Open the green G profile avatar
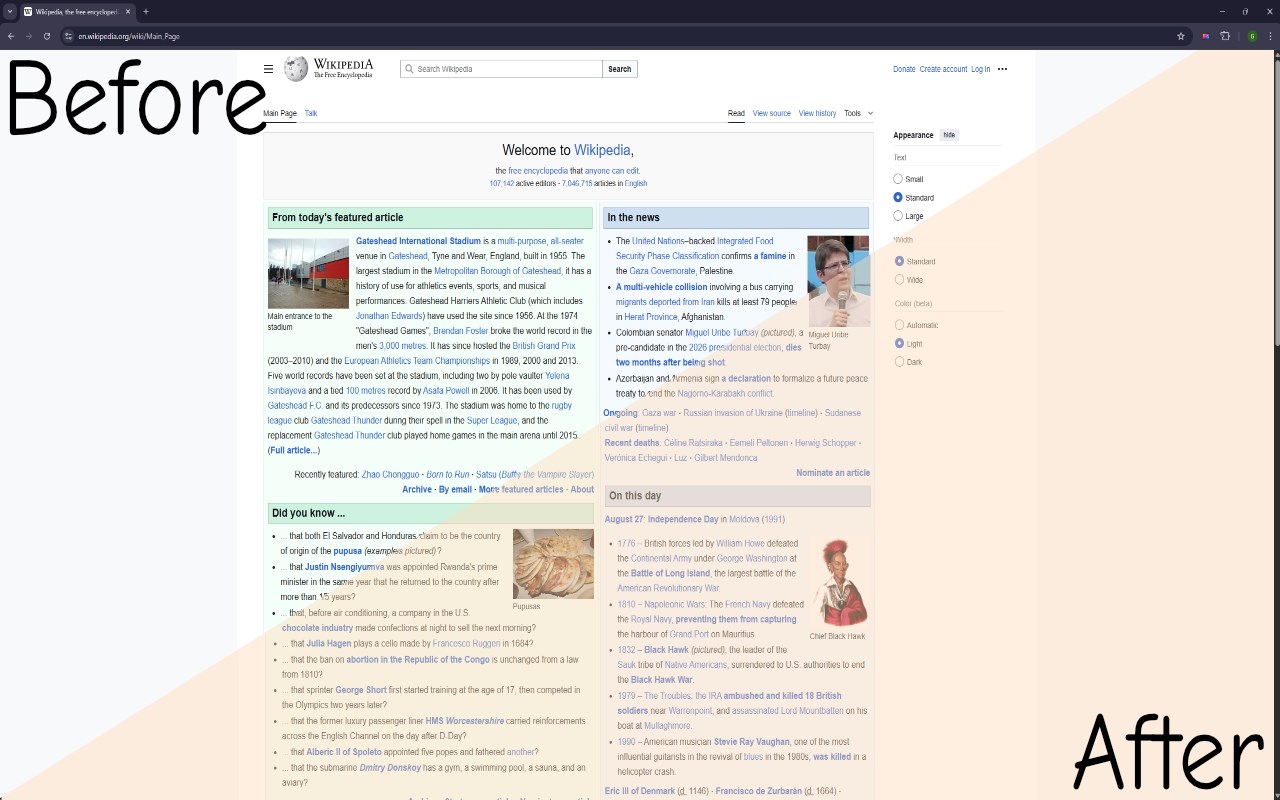 pos(1252,36)
